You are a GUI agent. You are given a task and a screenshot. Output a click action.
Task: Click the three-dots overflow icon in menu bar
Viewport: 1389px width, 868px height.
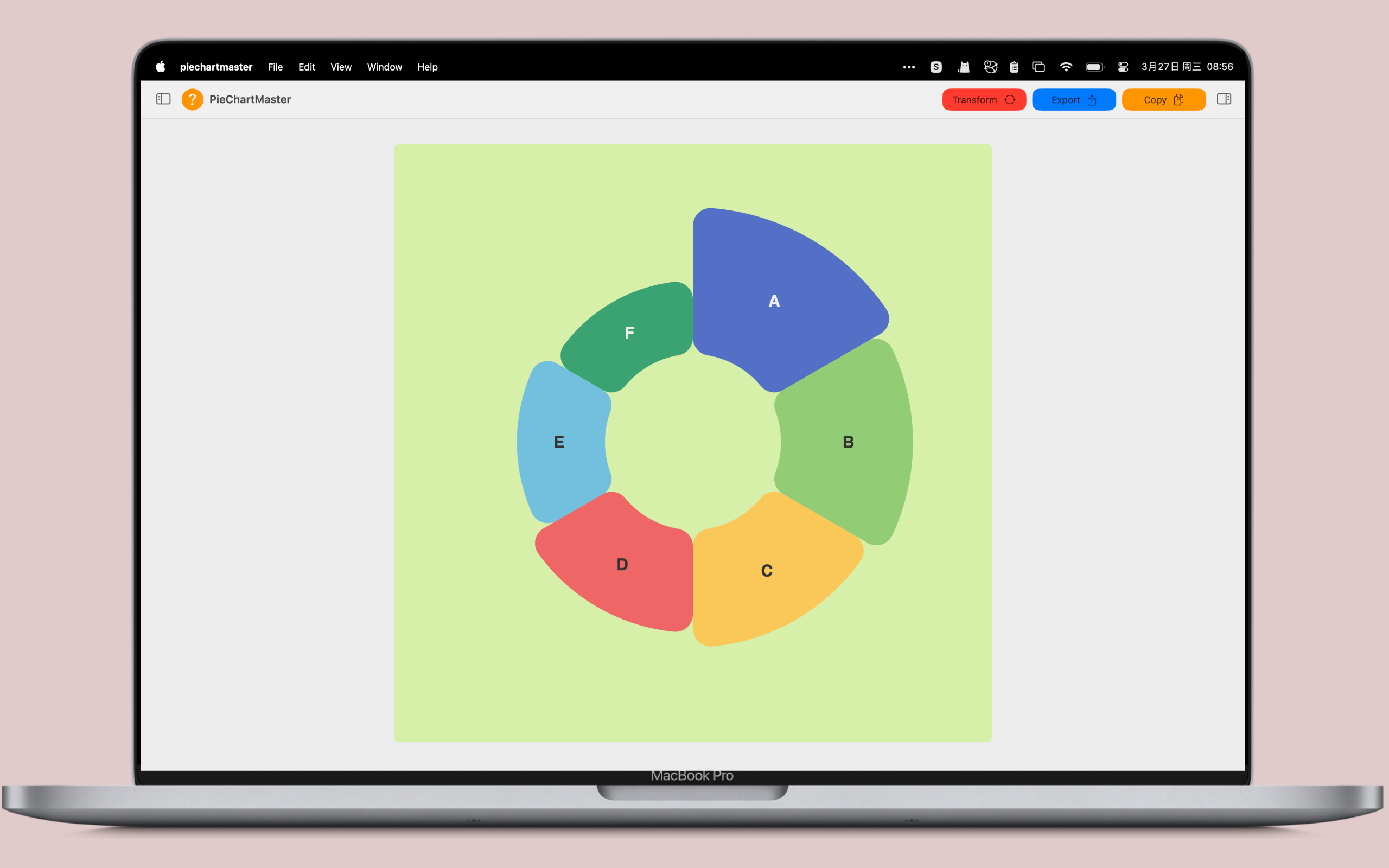click(909, 67)
